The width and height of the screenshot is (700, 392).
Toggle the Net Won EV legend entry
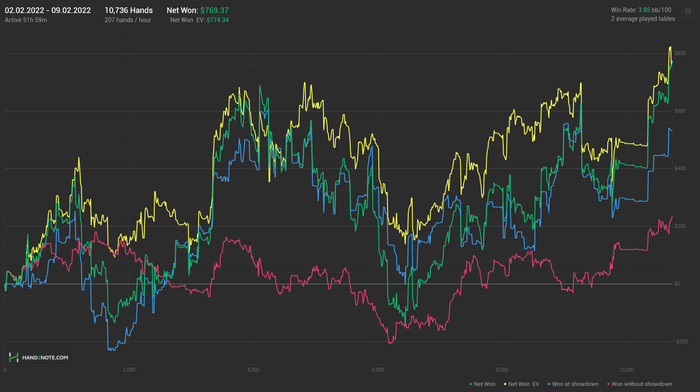[x=522, y=384]
